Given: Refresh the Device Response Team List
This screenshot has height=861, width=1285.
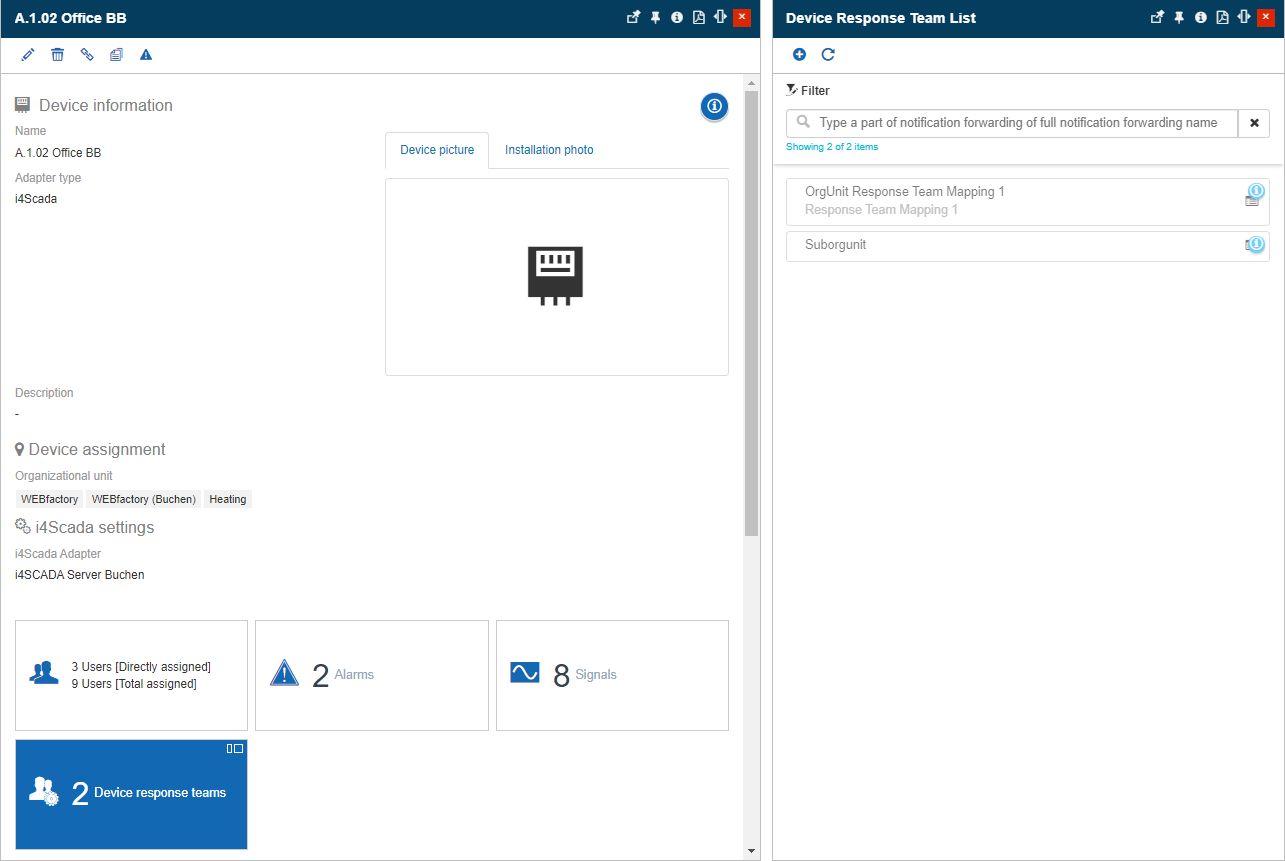Looking at the screenshot, I should coord(828,55).
